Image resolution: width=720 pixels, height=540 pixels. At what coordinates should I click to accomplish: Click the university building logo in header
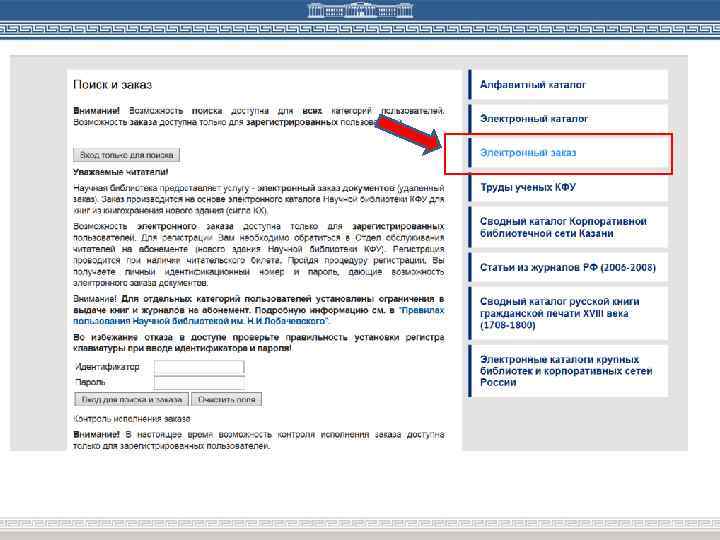[x=360, y=10]
